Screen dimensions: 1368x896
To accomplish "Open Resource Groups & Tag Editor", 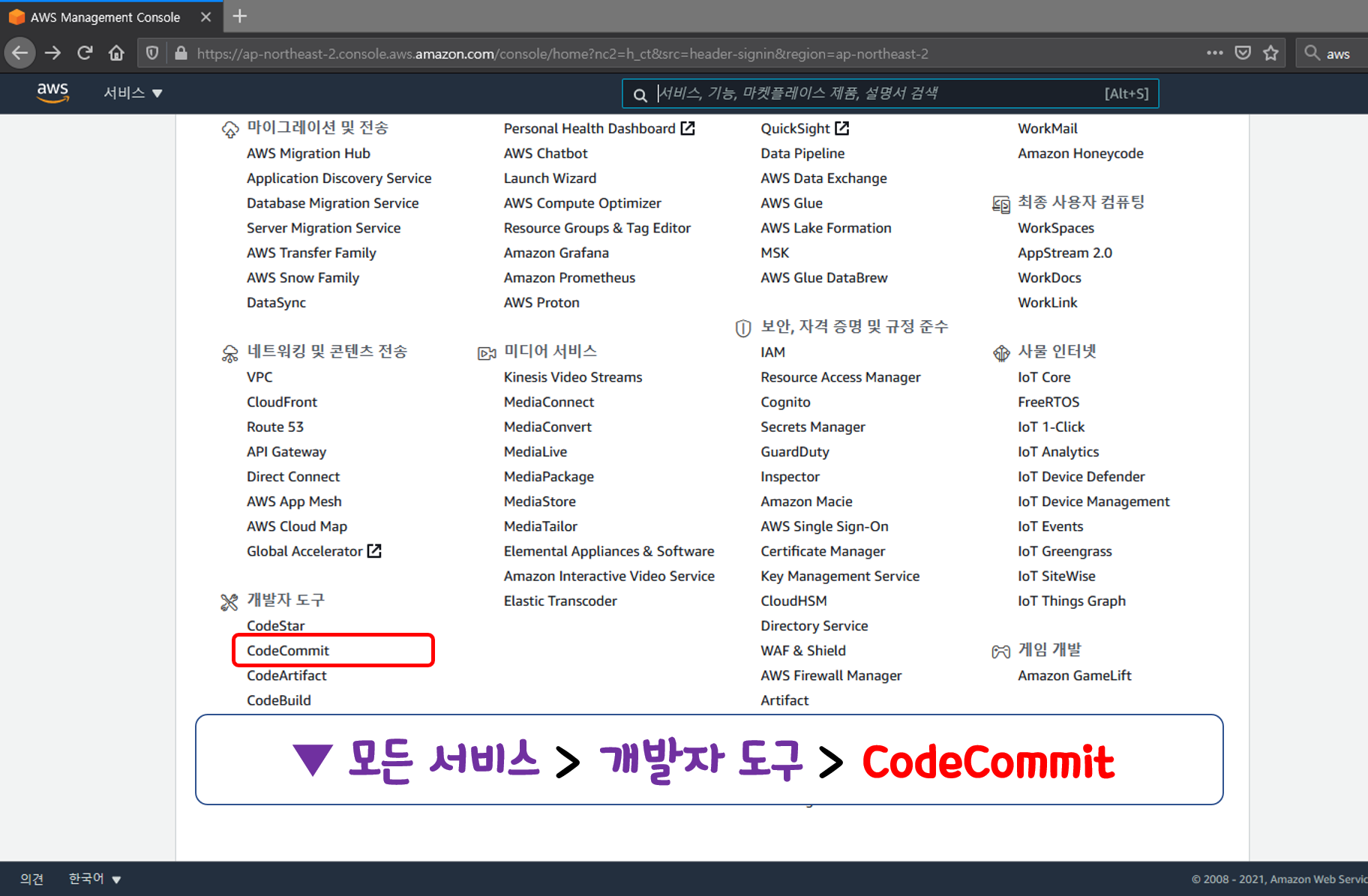I will (x=597, y=228).
